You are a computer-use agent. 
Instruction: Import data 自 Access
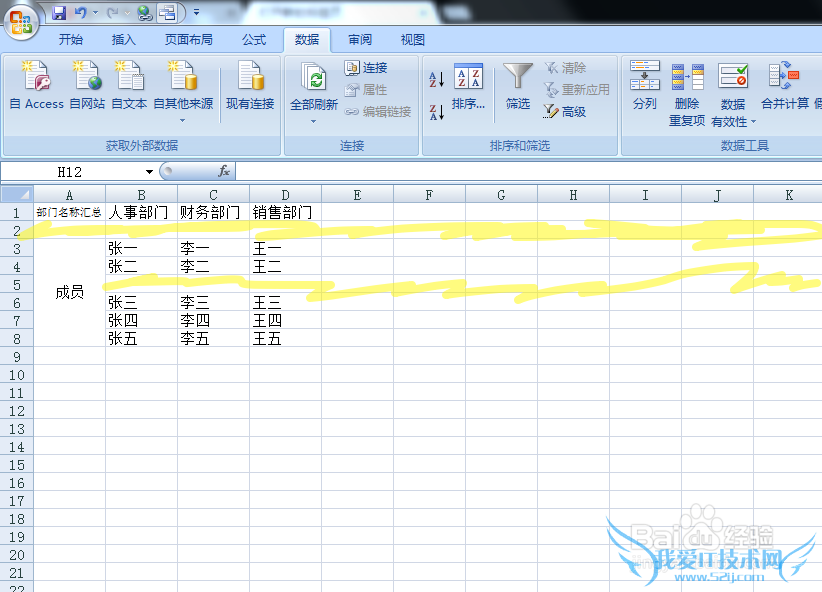37,85
